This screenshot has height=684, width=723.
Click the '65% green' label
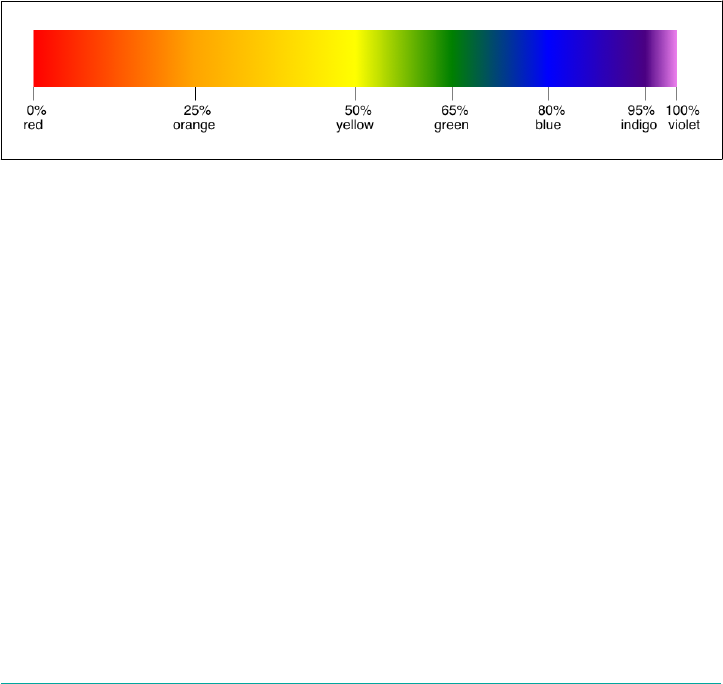pos(451,118)
